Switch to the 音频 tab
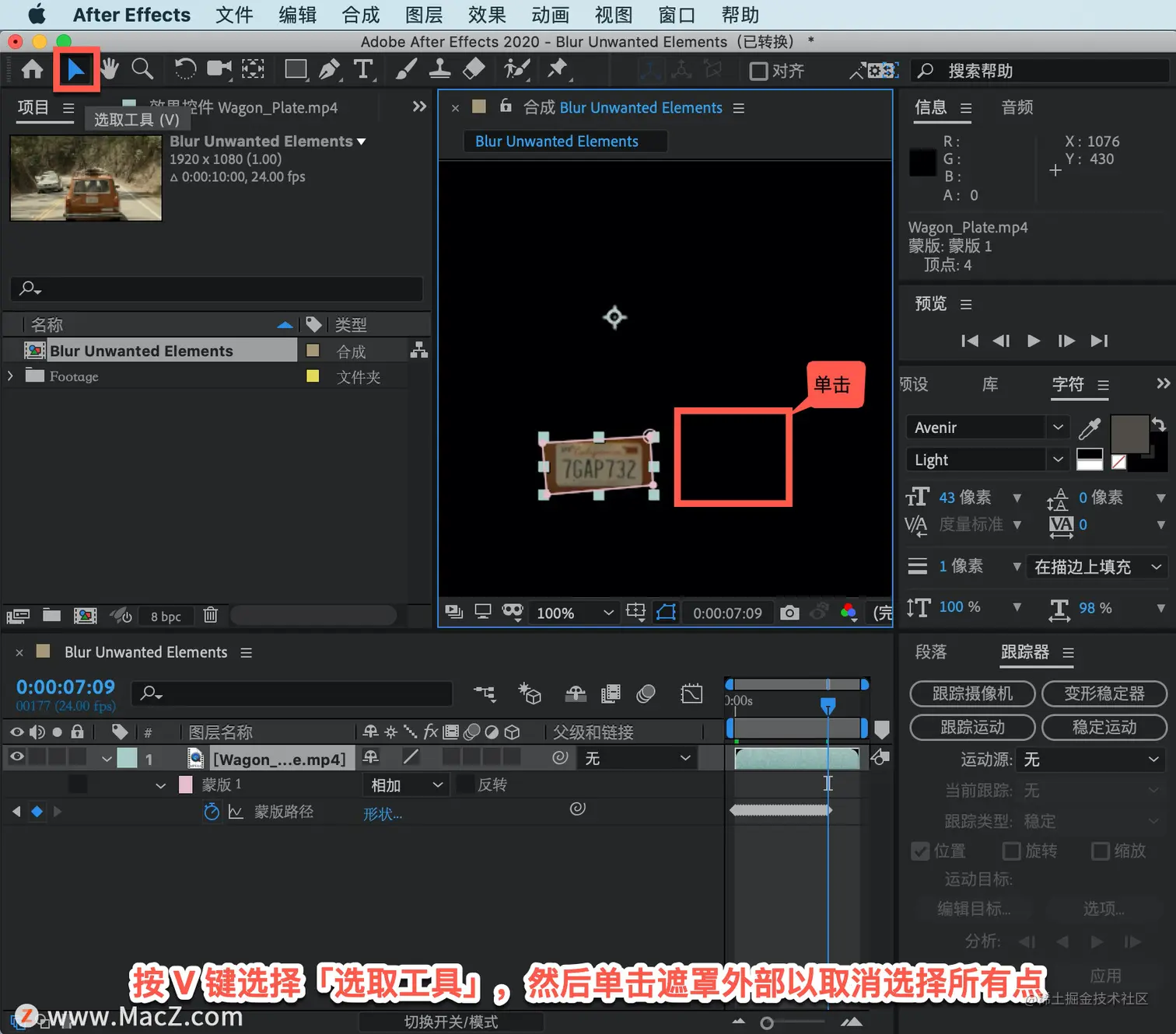This screenshot has height=1034, width=1176. [1017, 107]
